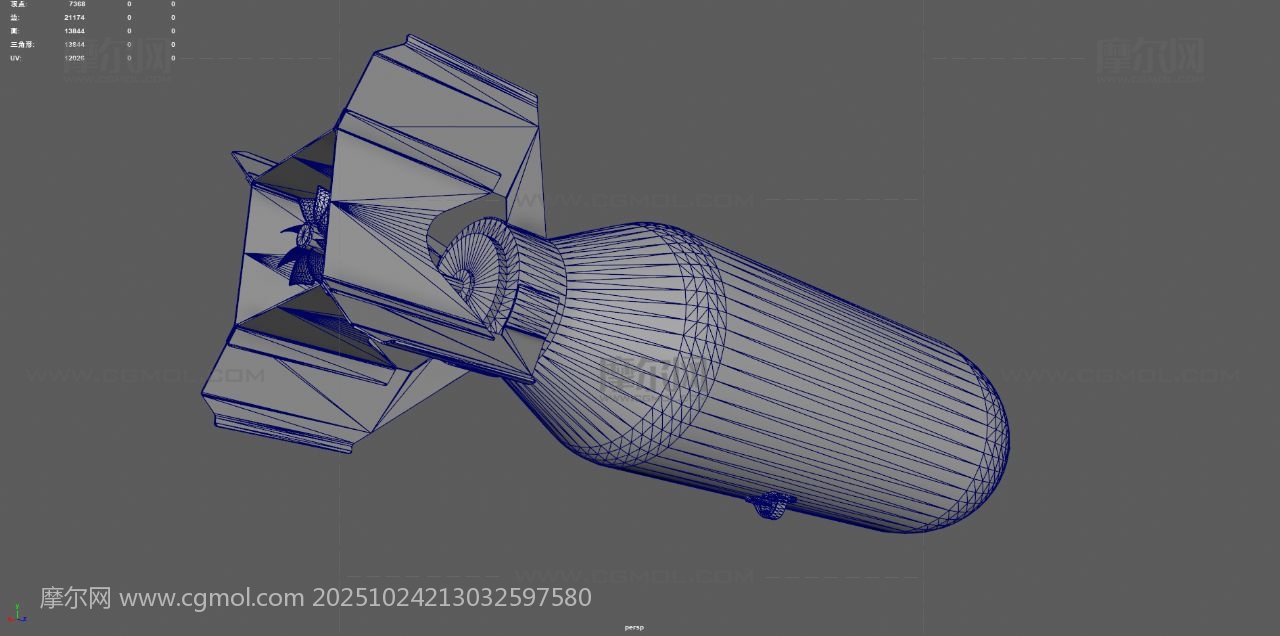Pick the propeller fuze inside the tail
The width and height of the screenshot is (1280, 636).
click(305, 245)
